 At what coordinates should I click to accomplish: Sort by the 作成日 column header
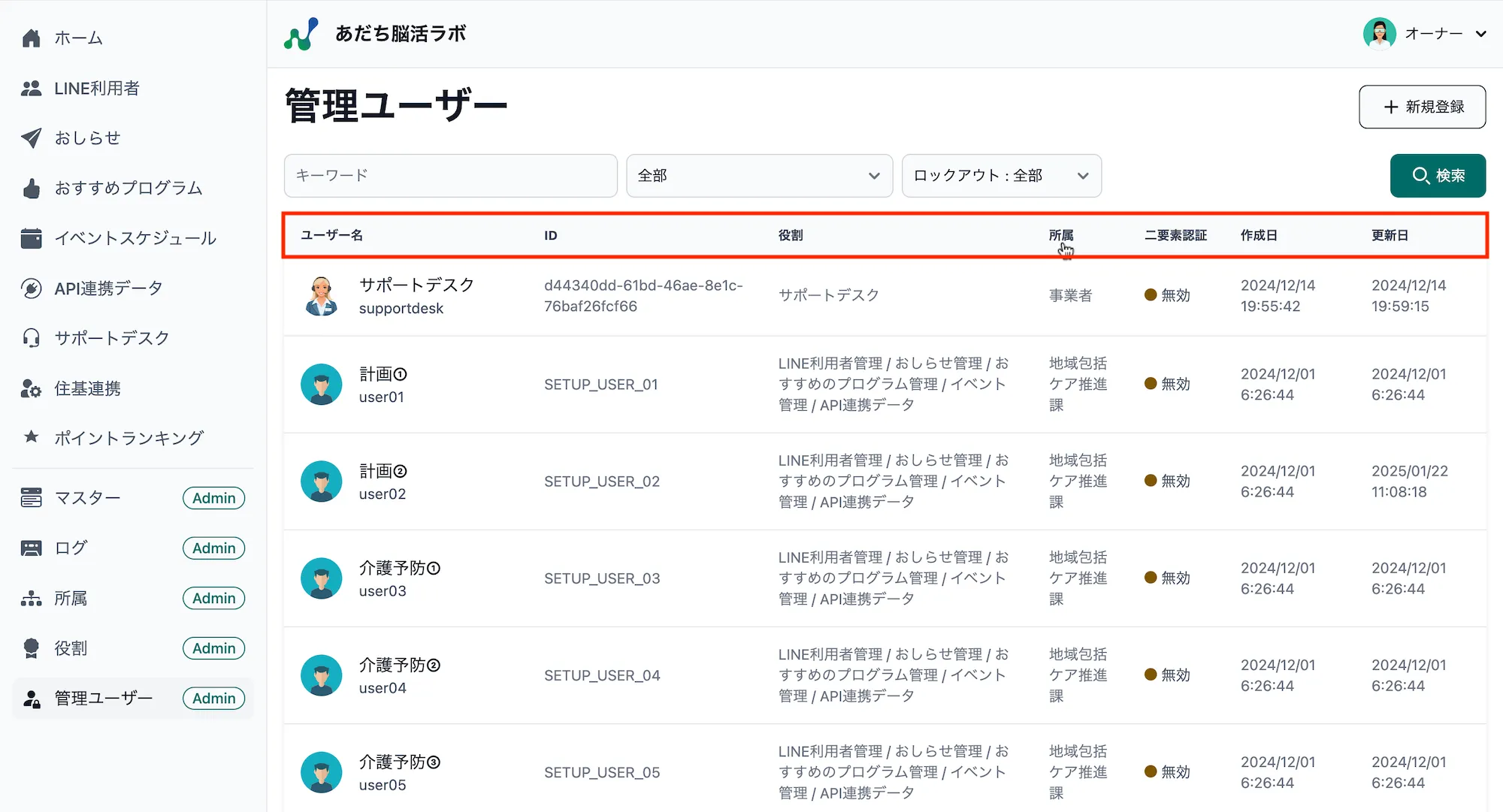click(1259, 234)
